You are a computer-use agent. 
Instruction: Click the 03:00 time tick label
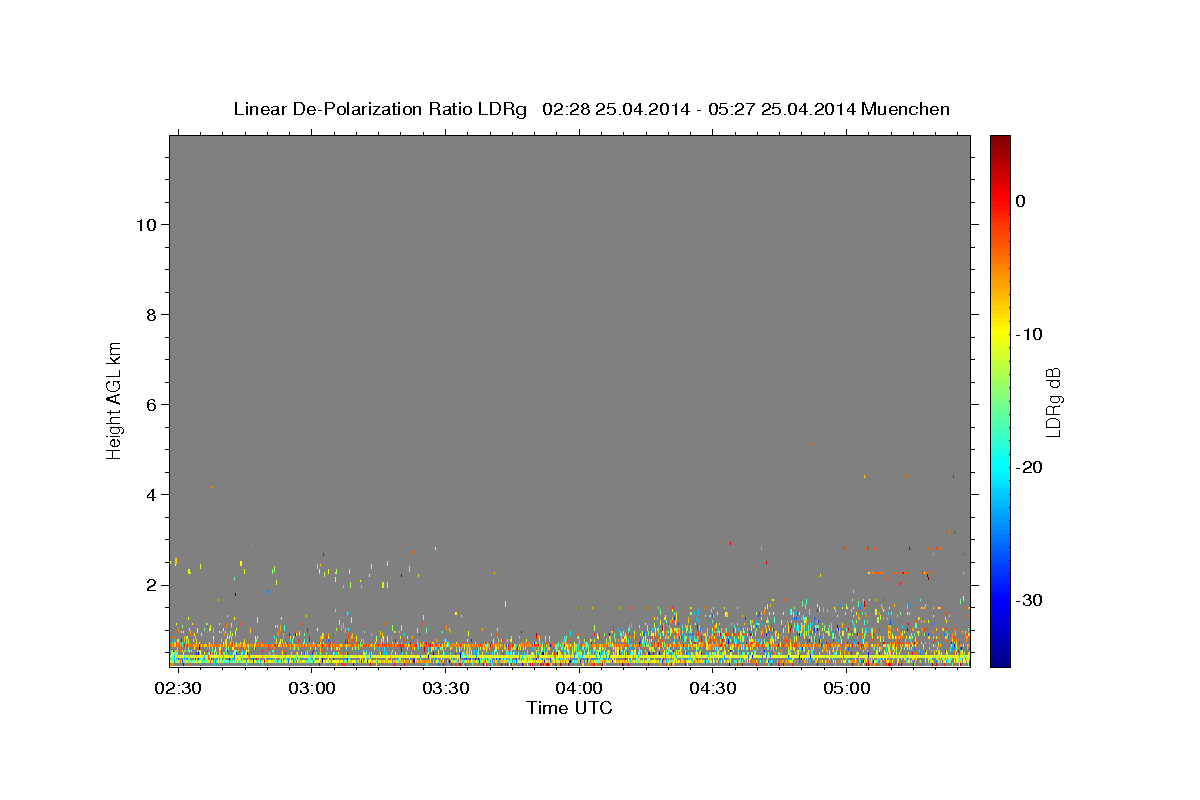pyautogui.click(x=312, y=689)
